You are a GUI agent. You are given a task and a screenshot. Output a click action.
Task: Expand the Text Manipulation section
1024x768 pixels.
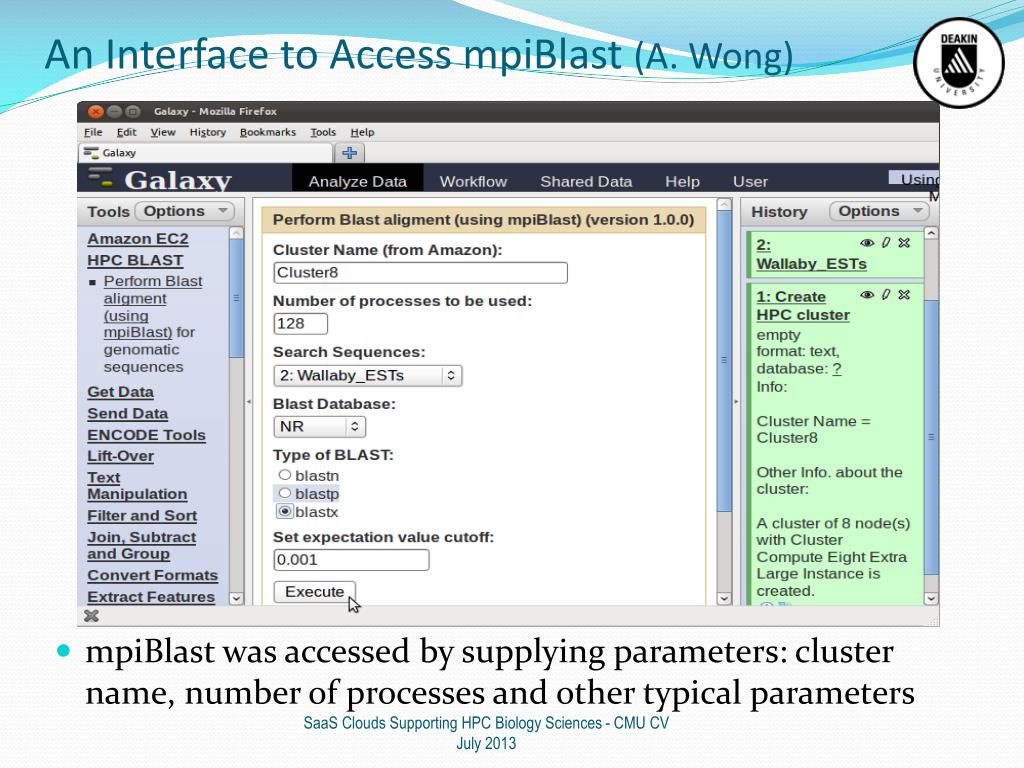coord(137,486)
